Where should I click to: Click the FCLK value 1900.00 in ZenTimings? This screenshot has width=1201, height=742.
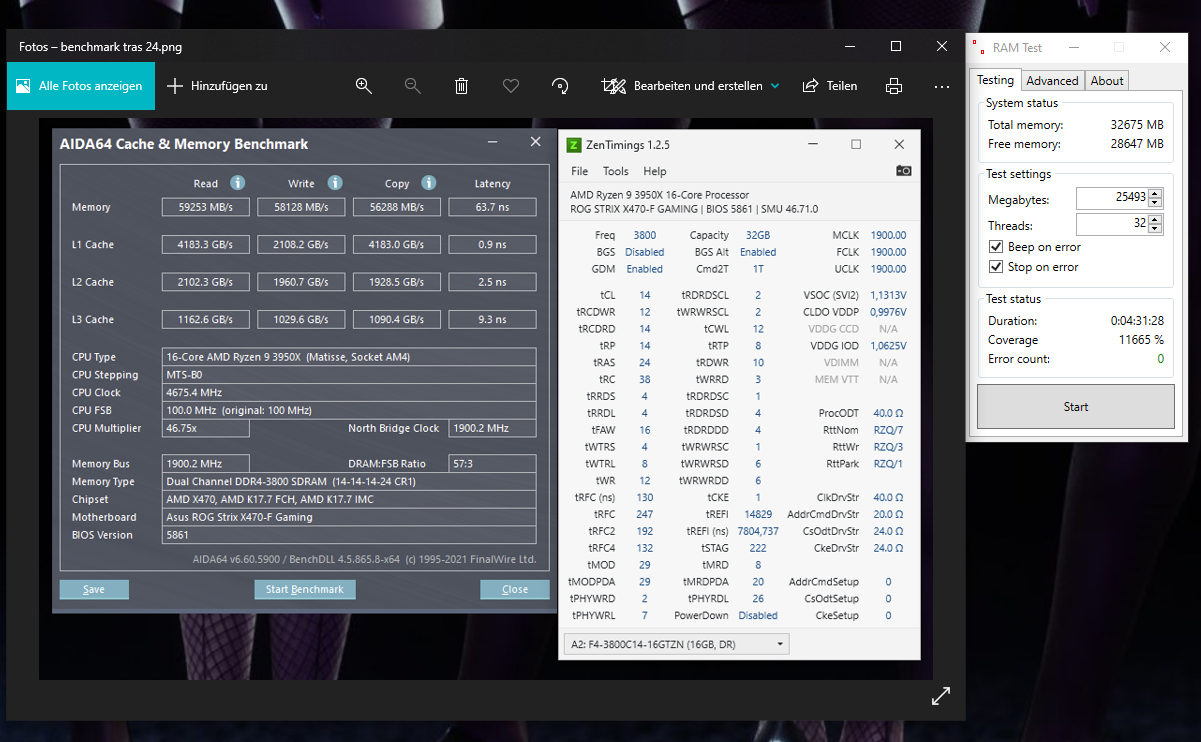[888, 252]
